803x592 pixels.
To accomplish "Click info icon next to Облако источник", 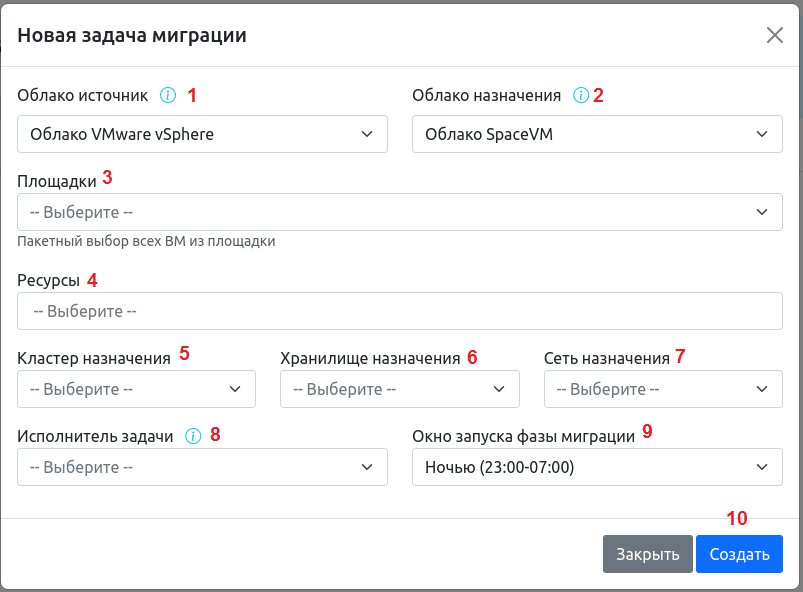I will coord(168,96).
